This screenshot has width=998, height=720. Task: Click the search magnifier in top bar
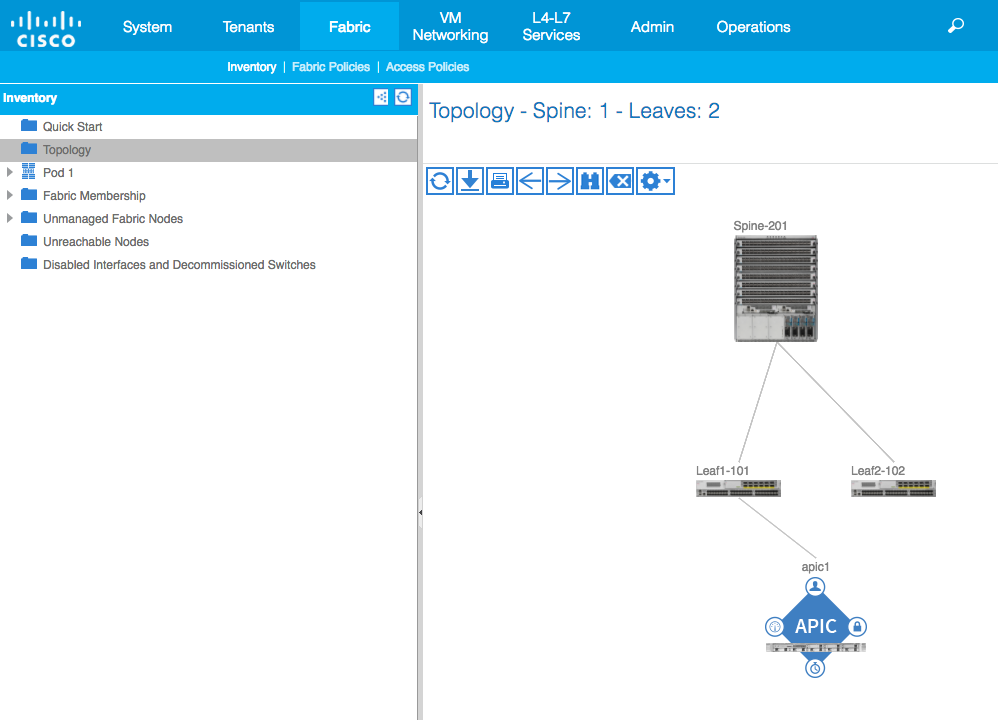click(955, 26)
